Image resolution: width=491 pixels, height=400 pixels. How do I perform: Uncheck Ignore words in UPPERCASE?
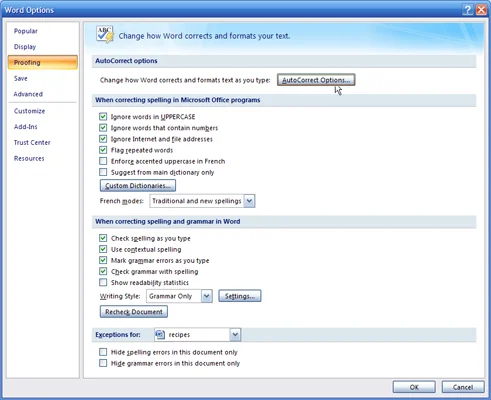point(103,117)
